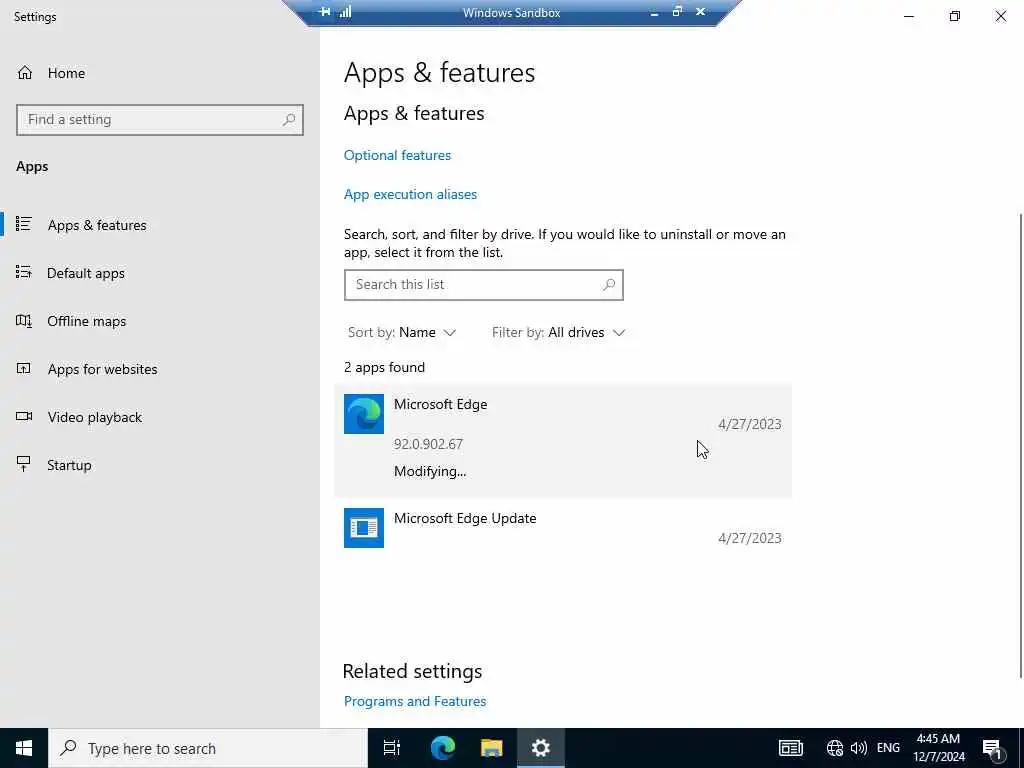The image size is (1024, 768).
Task: Click the Find a setting search box
Action: (x=160, y=120)
